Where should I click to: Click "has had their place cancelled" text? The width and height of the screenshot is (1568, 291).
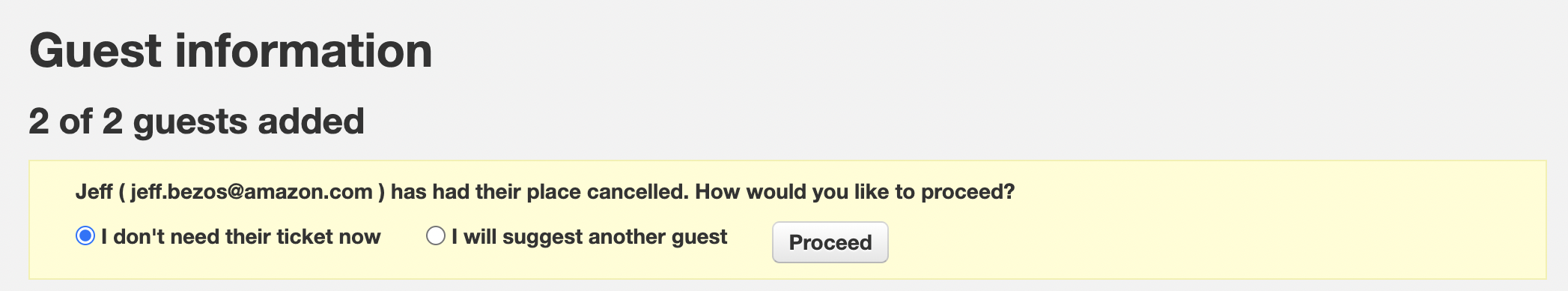pyautogui.click(x=538, y=192)
